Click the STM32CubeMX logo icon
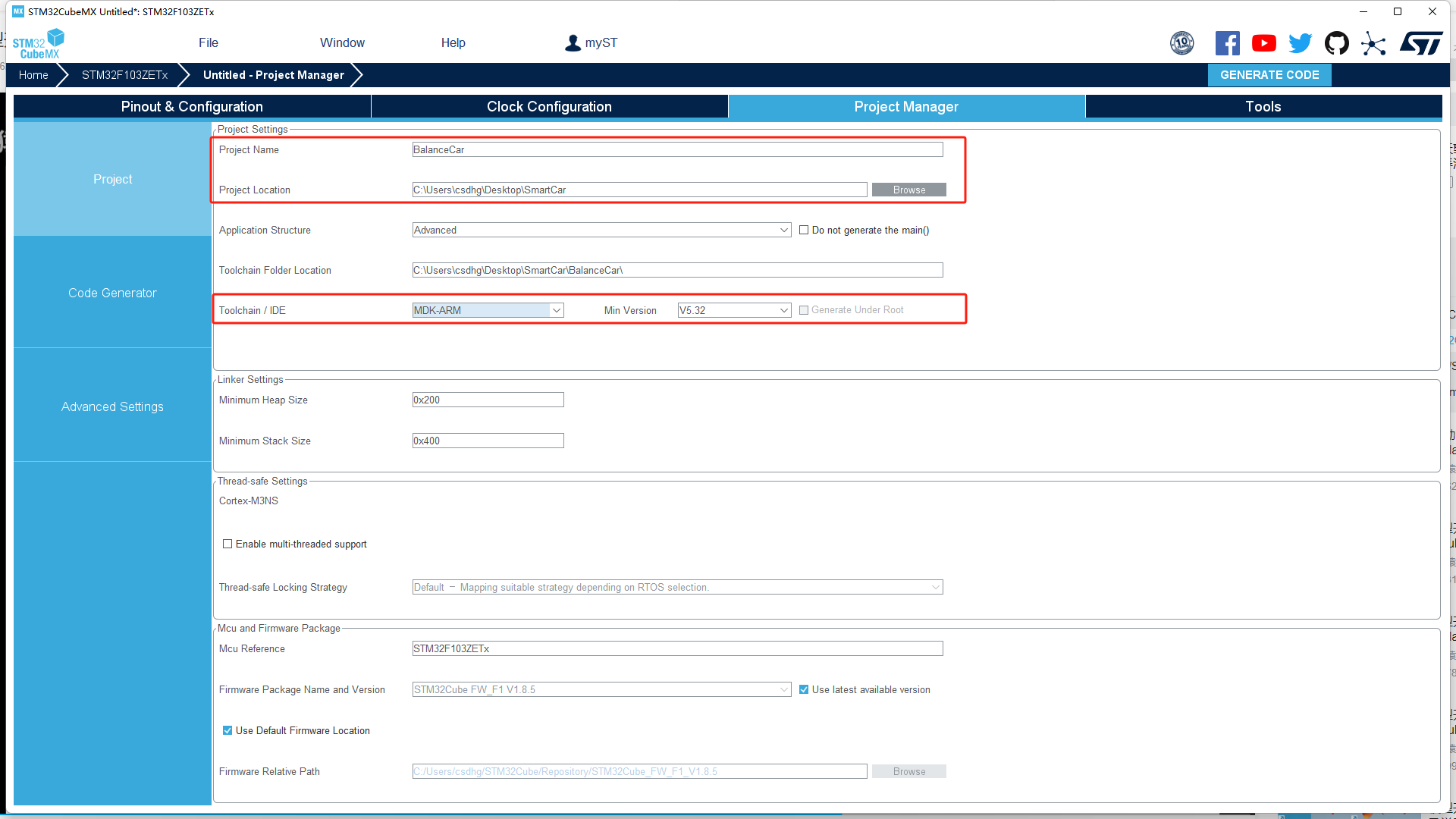Screen dimensions: 1456x819 39,44
